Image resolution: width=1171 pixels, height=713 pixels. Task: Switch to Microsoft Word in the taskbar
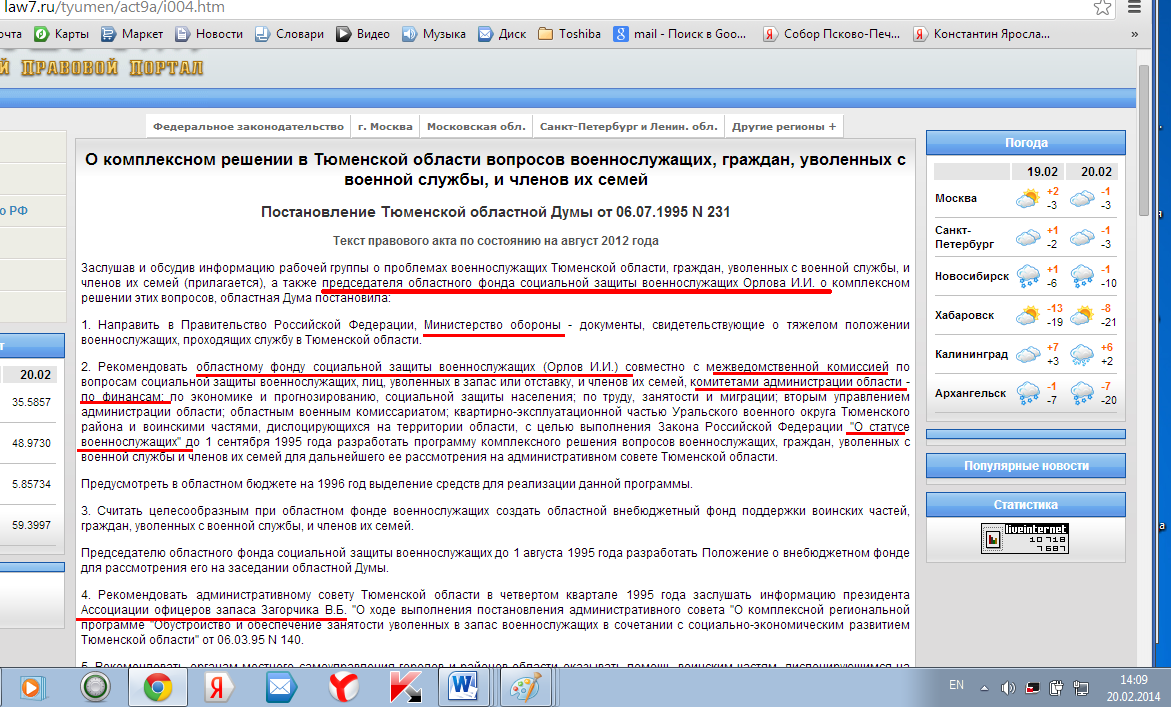tap(464, 687)
